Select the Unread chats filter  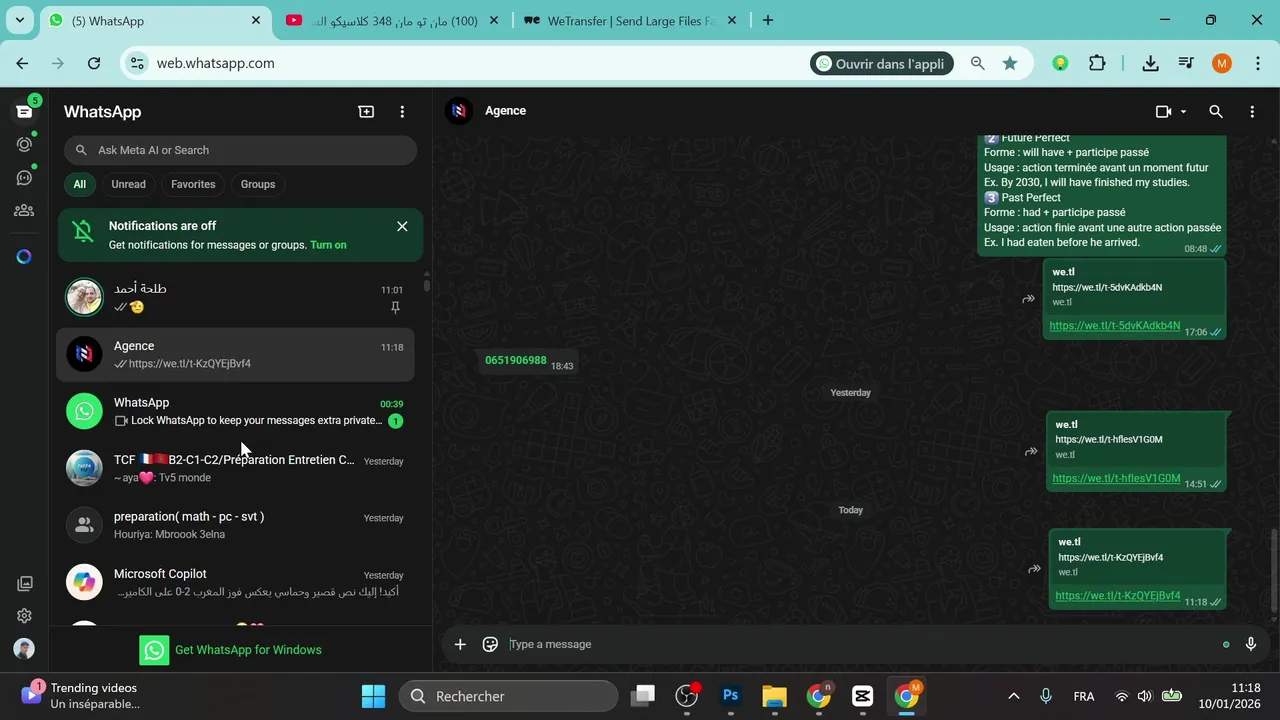[x=128, y=184]
